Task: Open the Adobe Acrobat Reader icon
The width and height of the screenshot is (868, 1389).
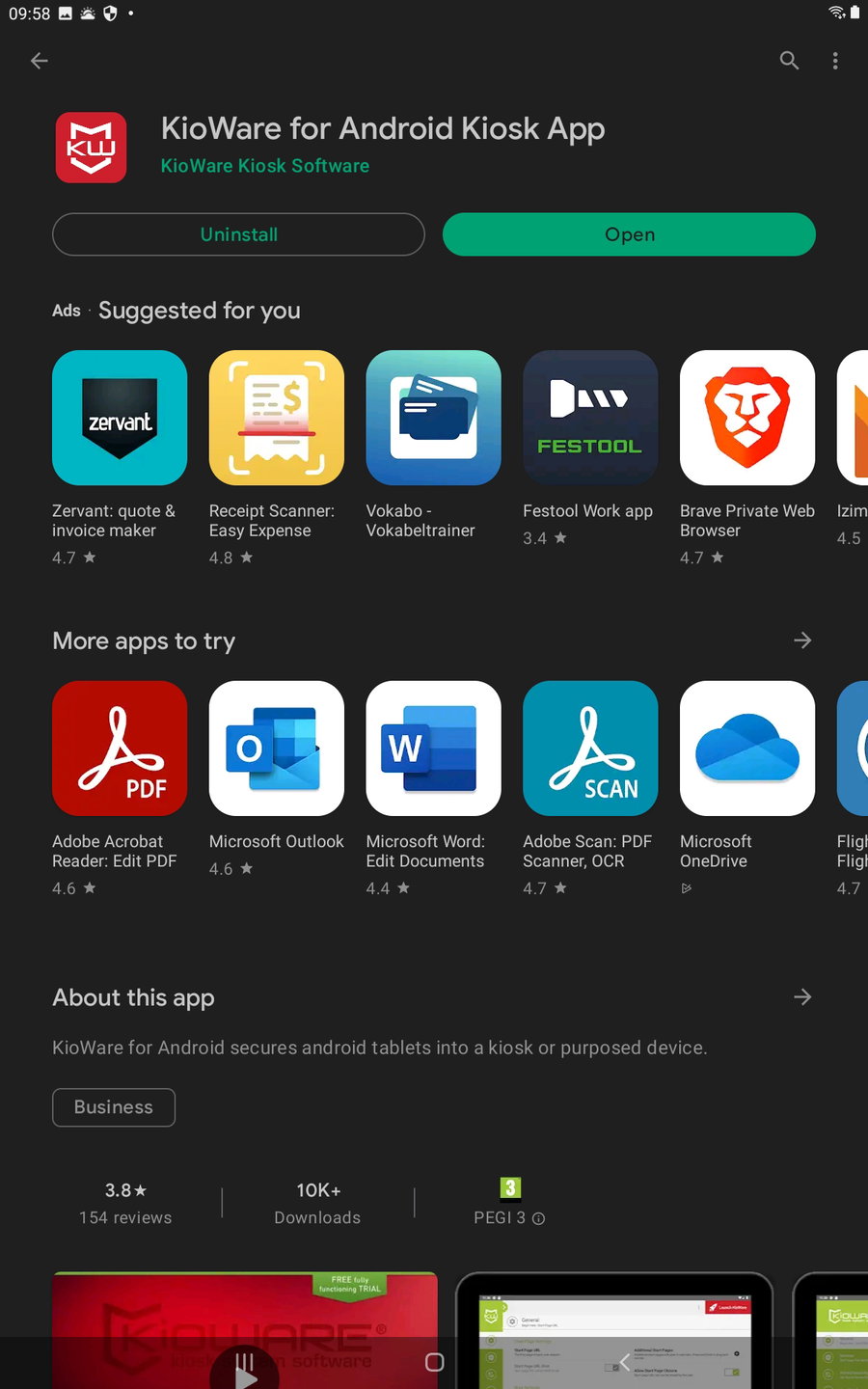Action: click(120, 749)
